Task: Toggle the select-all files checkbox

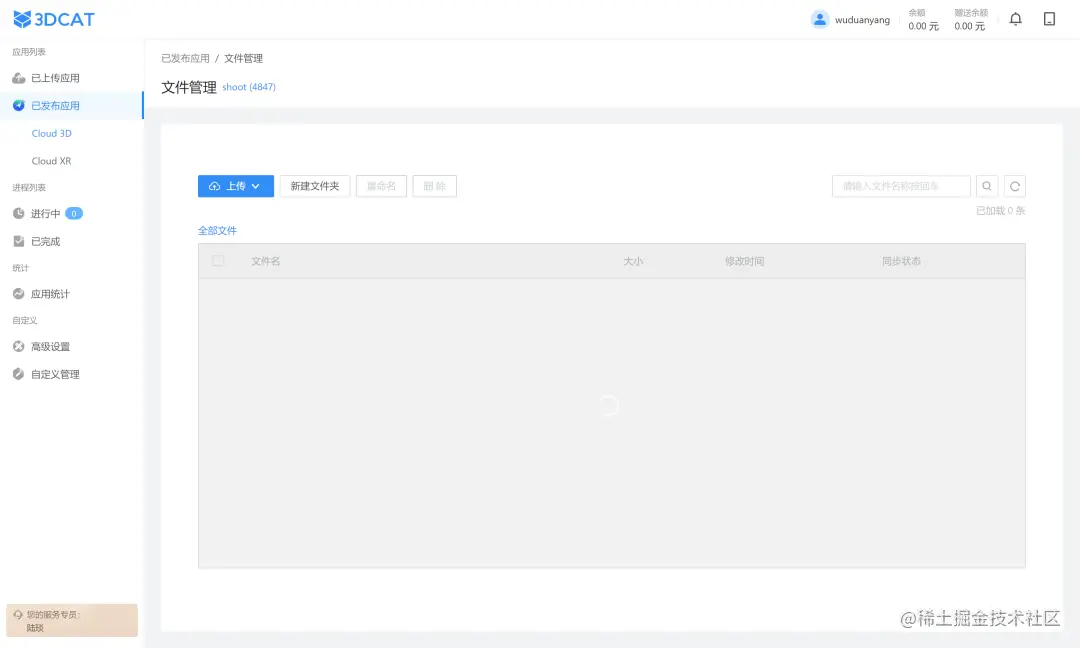Action: pyautogui.click(x=218, y=261)
